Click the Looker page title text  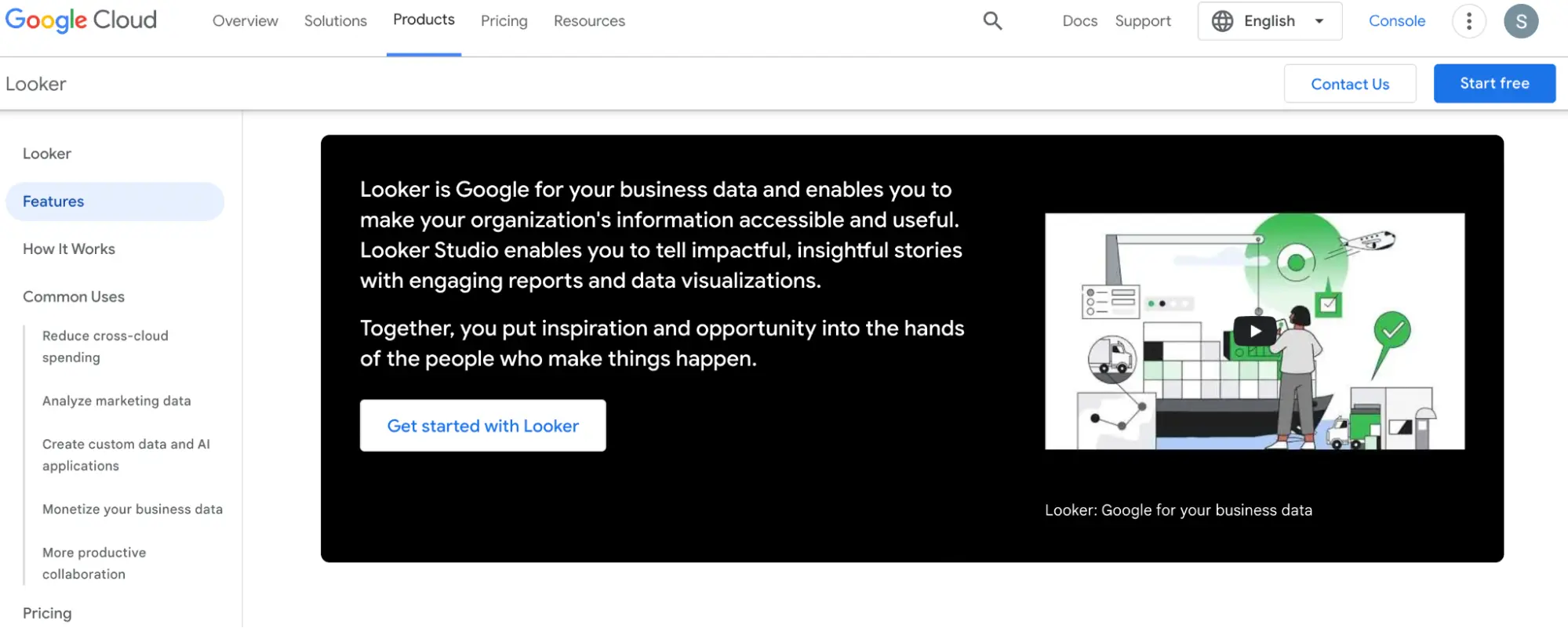35,84
